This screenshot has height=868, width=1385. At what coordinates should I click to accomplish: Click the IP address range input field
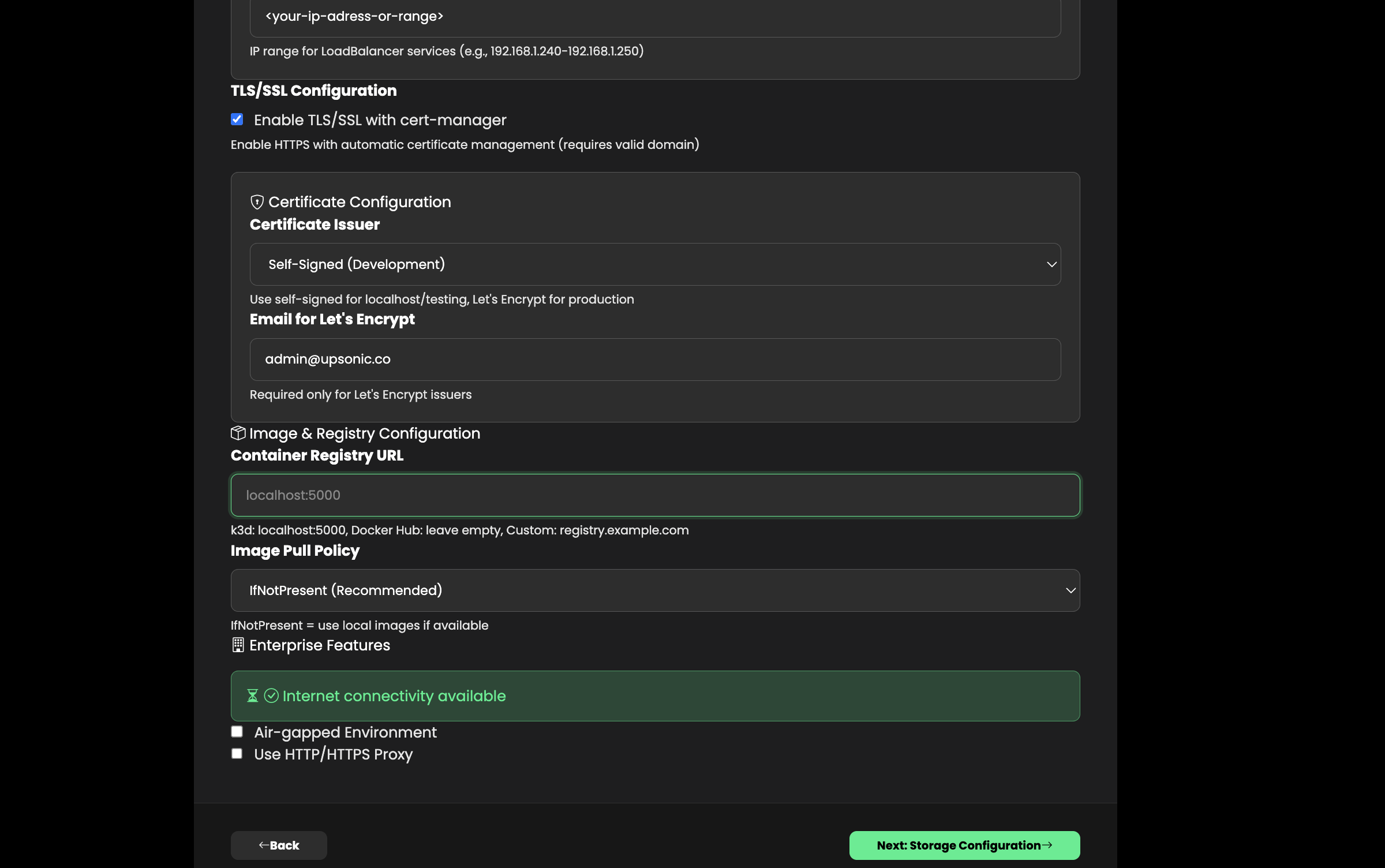(655, 17)
